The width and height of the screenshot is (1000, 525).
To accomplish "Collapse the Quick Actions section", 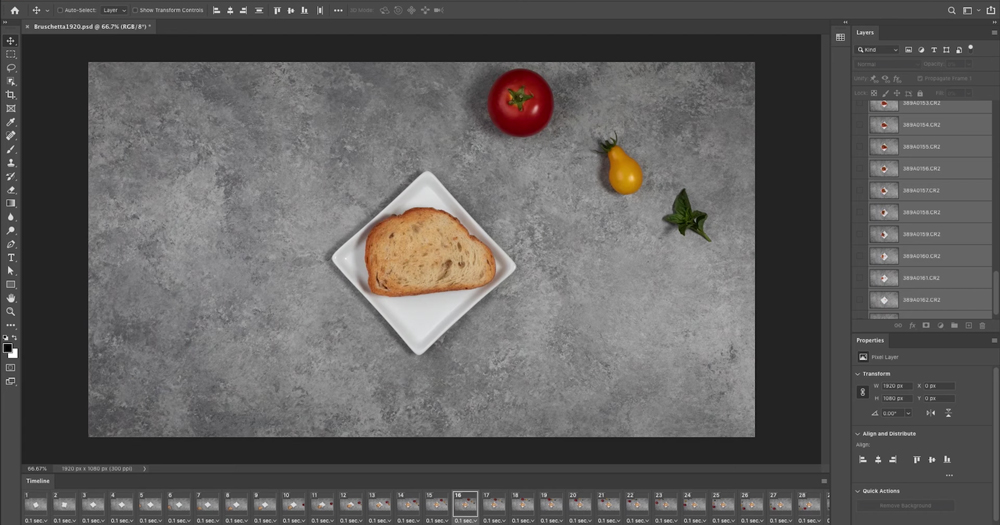I will pos(858,491).
